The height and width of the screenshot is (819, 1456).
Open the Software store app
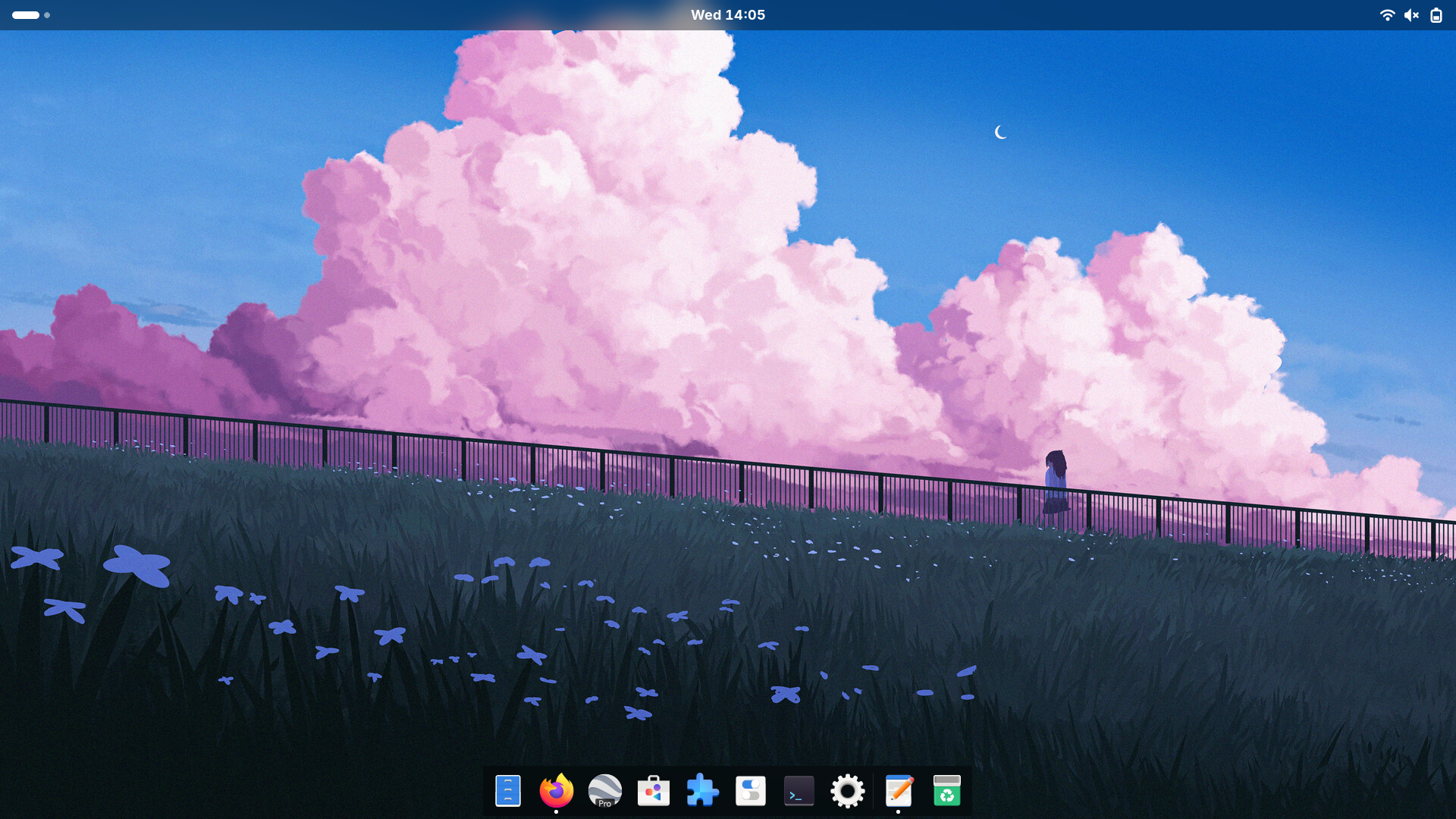click(653, 791)
